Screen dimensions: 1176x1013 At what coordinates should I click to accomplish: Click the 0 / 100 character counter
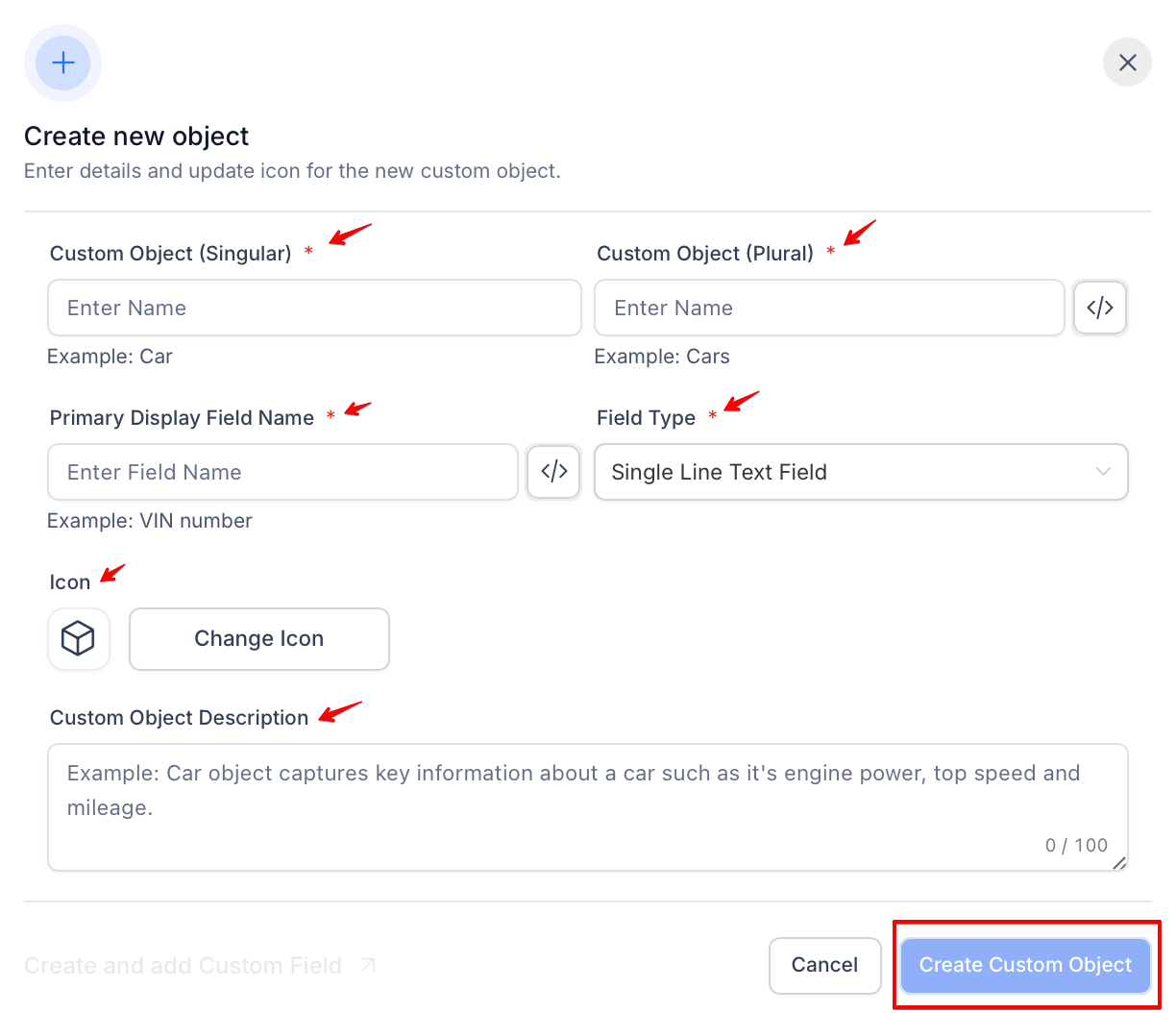click(1076, 845)
